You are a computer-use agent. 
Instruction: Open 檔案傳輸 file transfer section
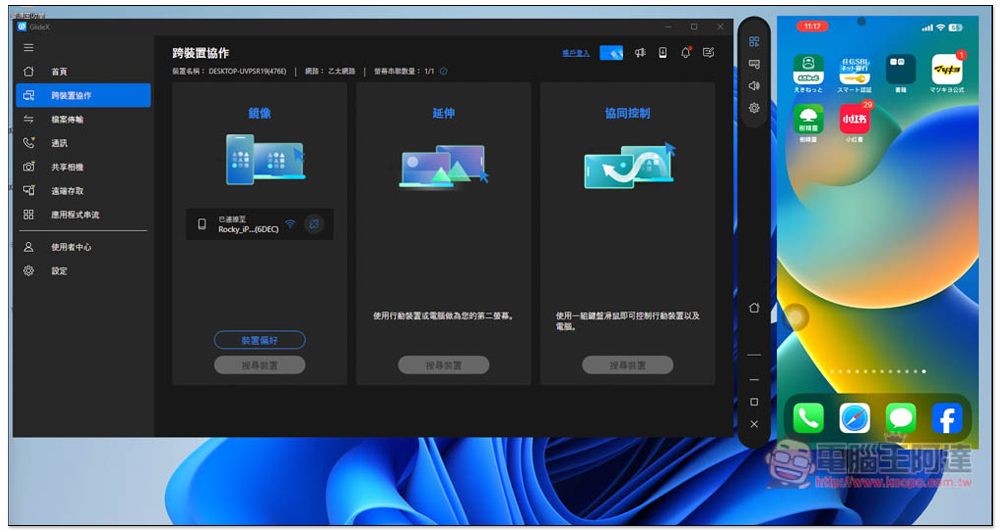tap(84, 119)
